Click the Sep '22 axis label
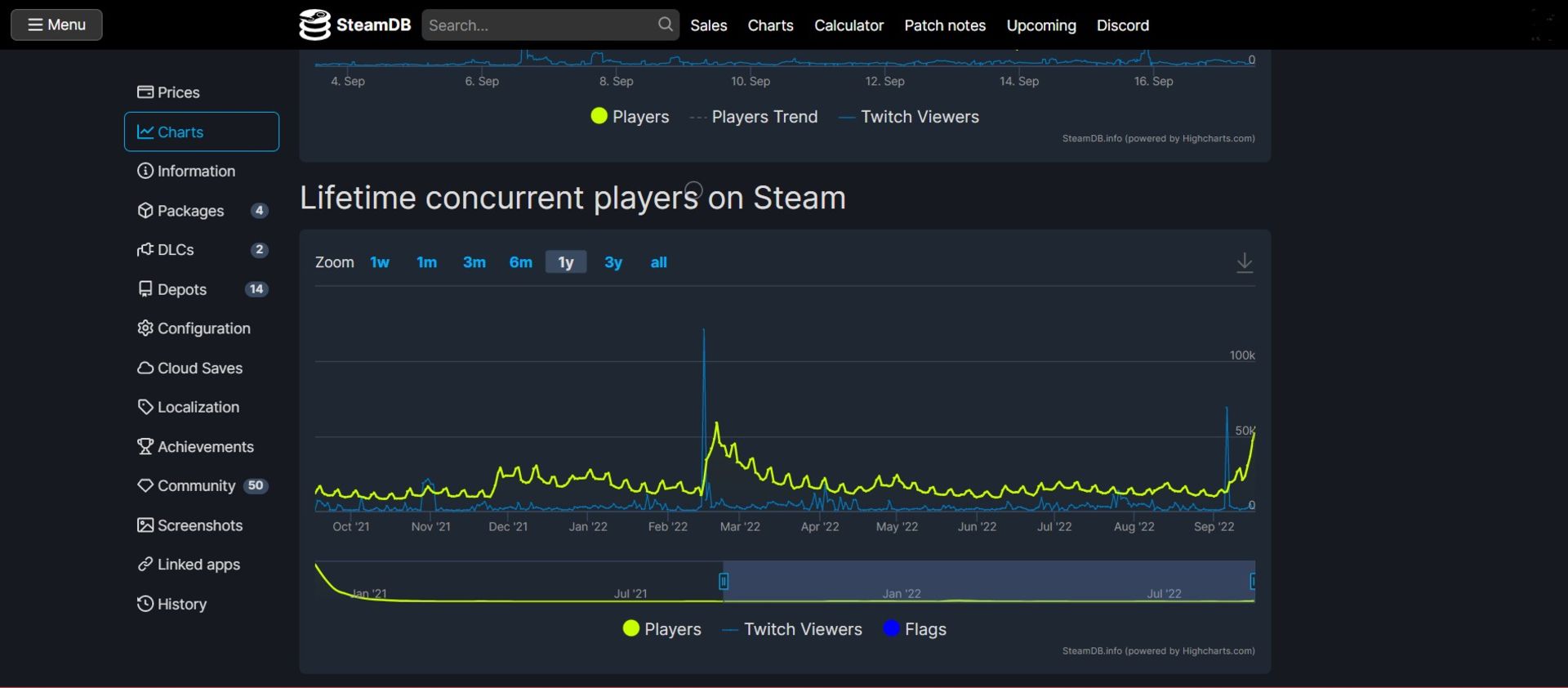Image resolution: width=1568 pixels, height=688 pixels. pos(1214,527)
